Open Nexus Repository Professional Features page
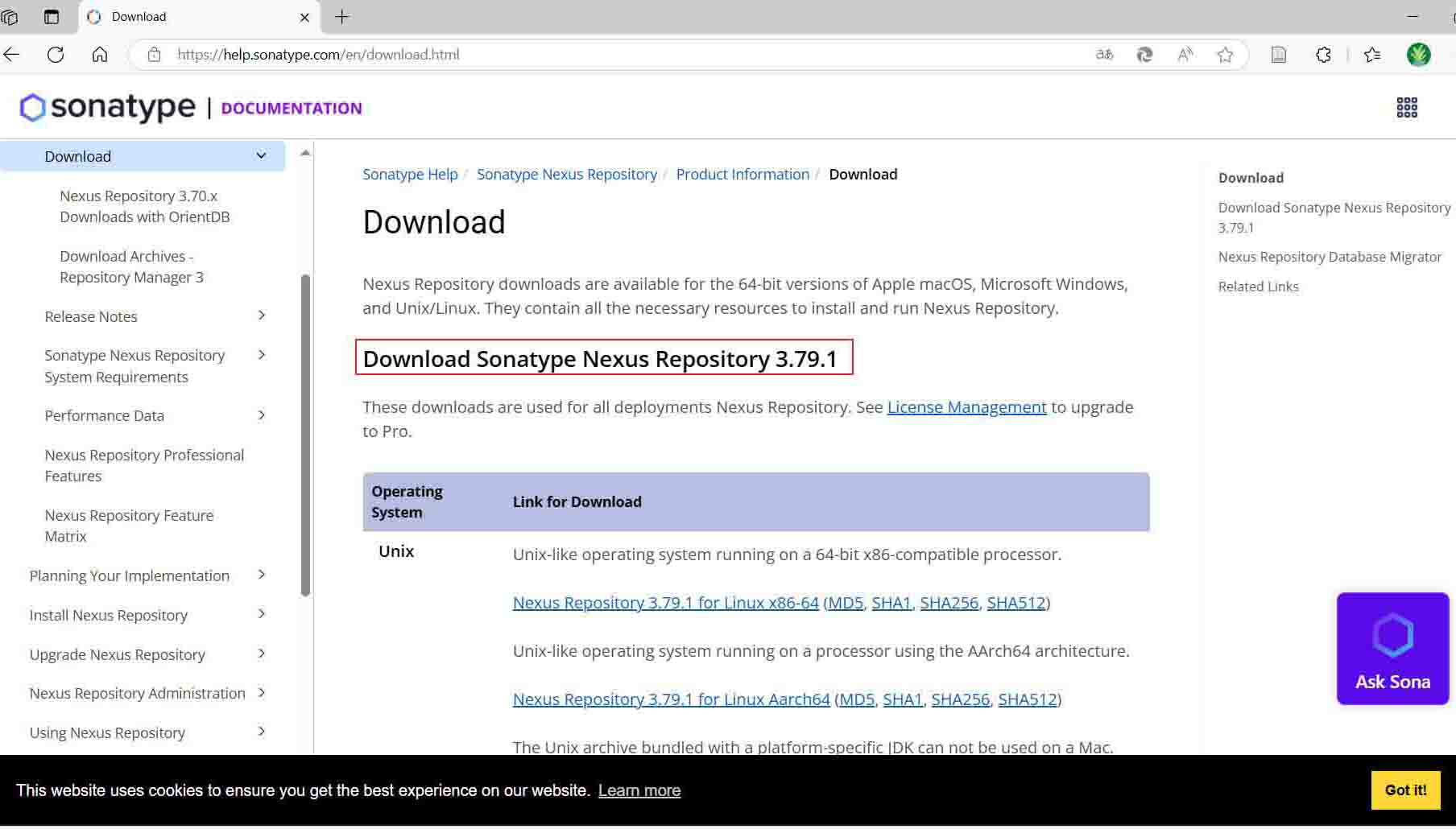 [144, 466]
